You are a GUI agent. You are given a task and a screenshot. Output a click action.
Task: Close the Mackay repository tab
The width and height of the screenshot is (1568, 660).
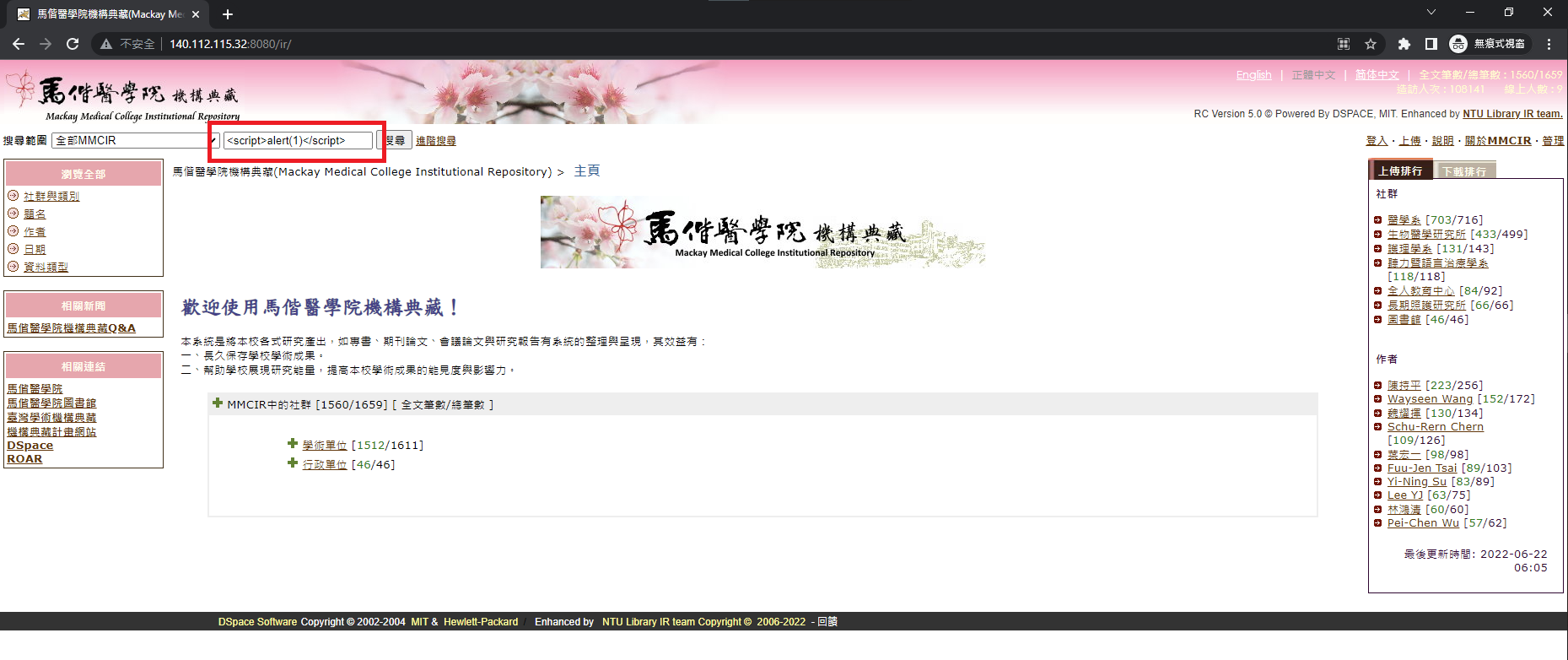196,14
